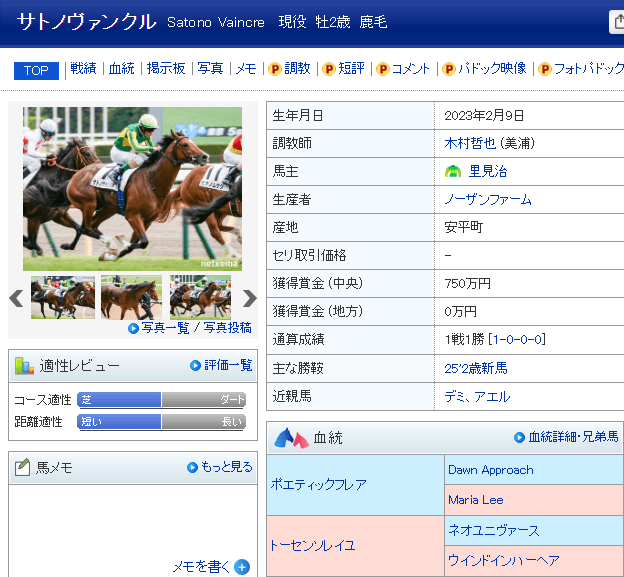Open the TOP tab

[36, 70]
